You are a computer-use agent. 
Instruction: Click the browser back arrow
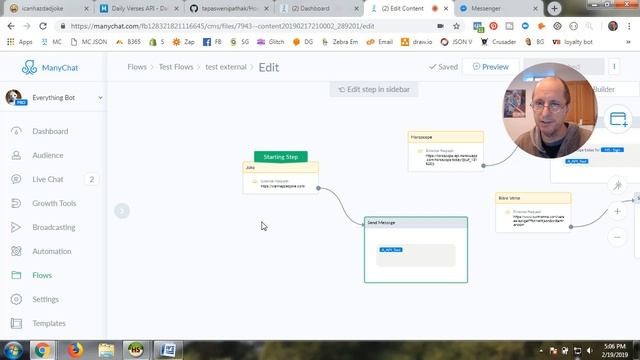point(11,26)
